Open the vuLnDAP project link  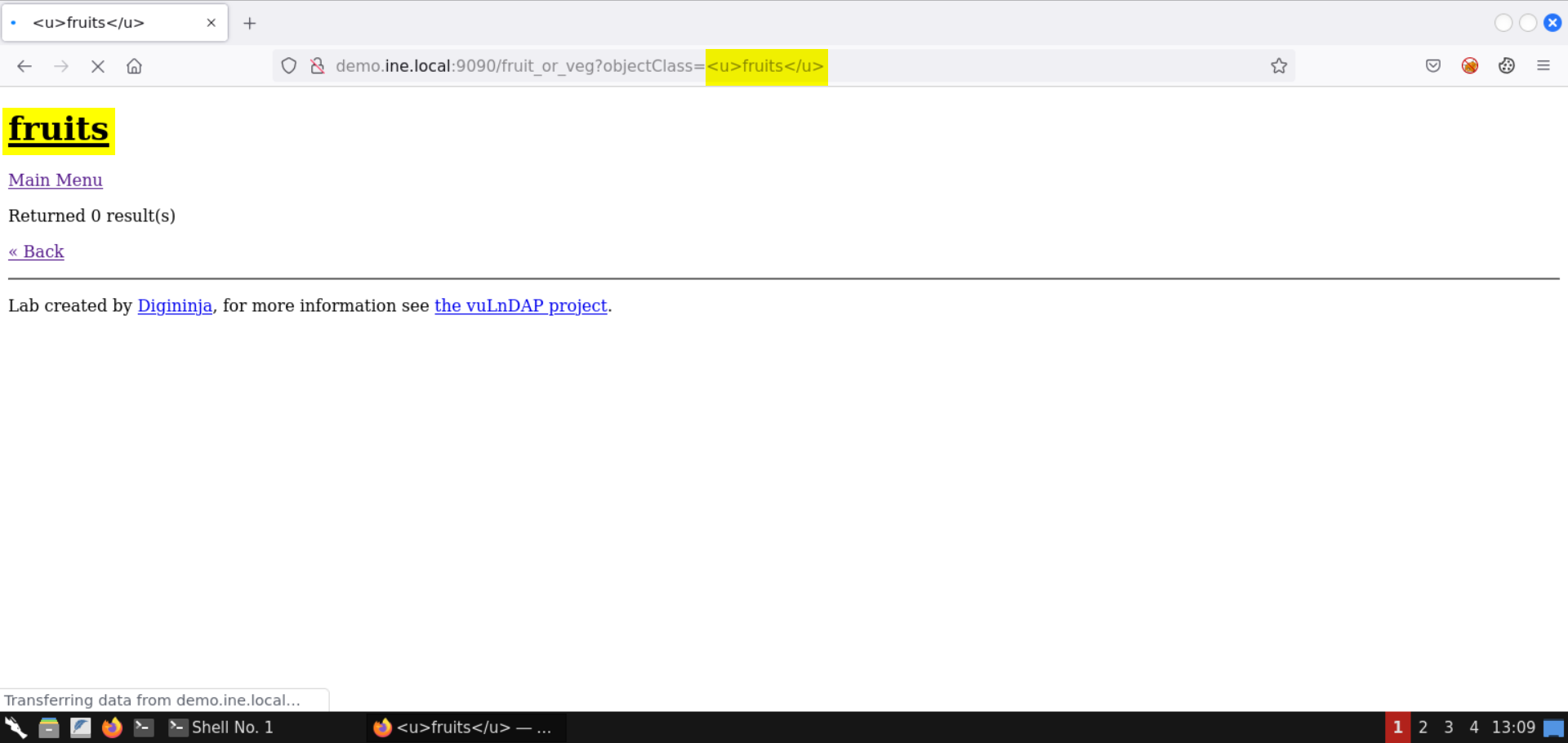point(521,306)
